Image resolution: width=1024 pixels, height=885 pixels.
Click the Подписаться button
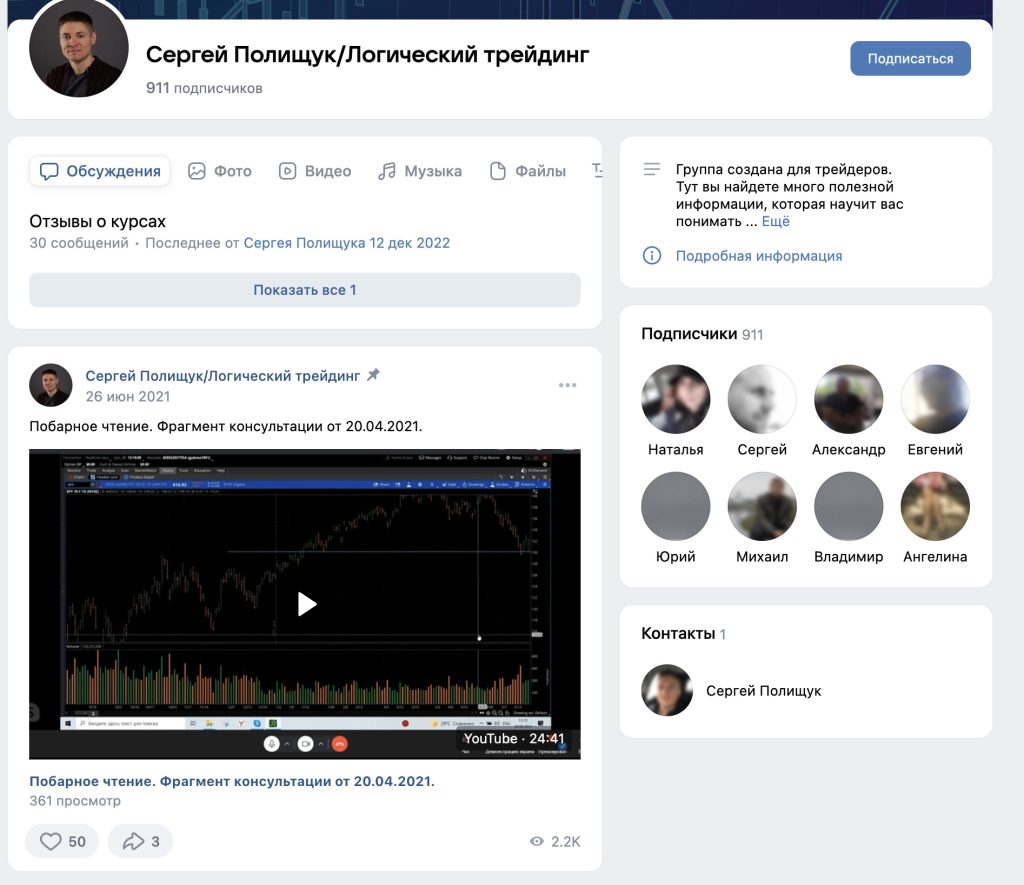(910, 59)
